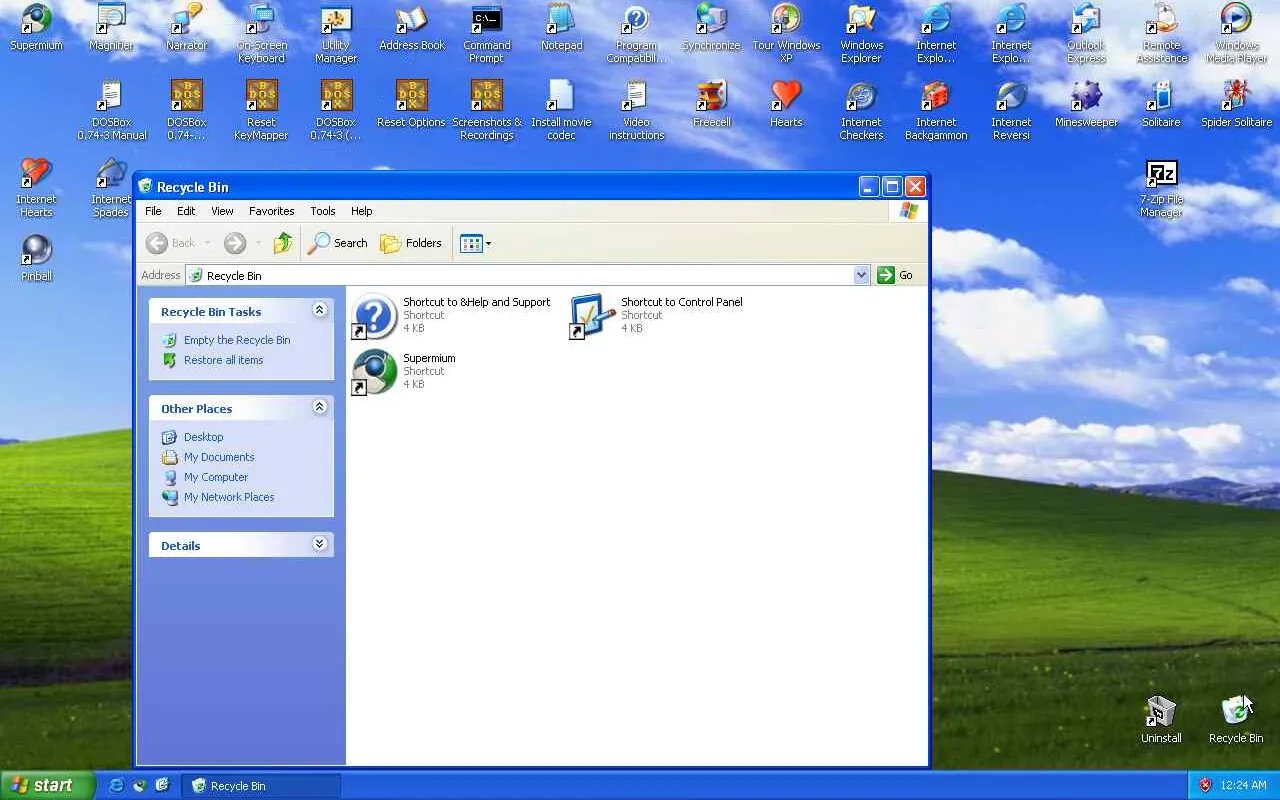The image size is (1280, 800).
Task: Select the On-Screen Keyboard desktop icon
Action: pos(261,34)
